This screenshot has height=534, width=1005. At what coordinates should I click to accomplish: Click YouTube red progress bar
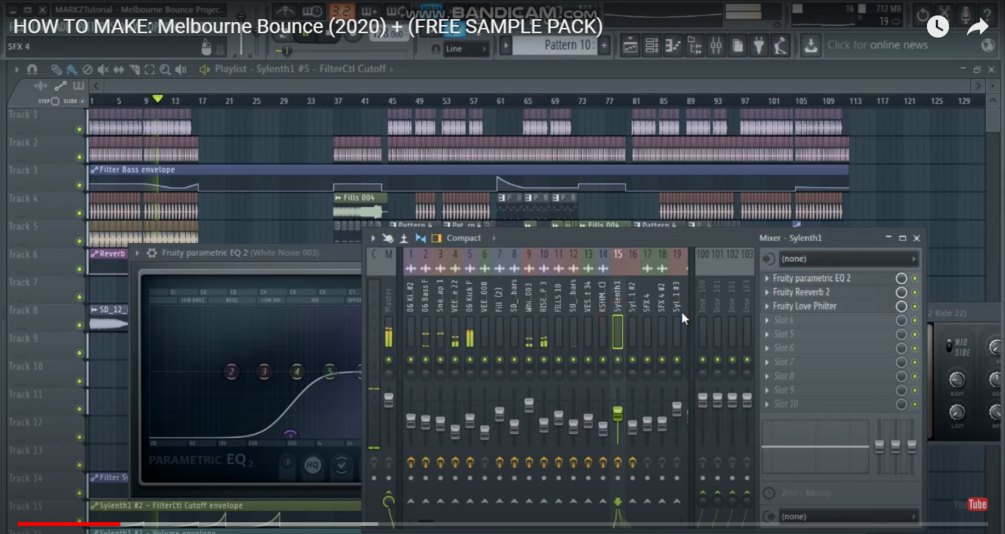click(69, 524)
